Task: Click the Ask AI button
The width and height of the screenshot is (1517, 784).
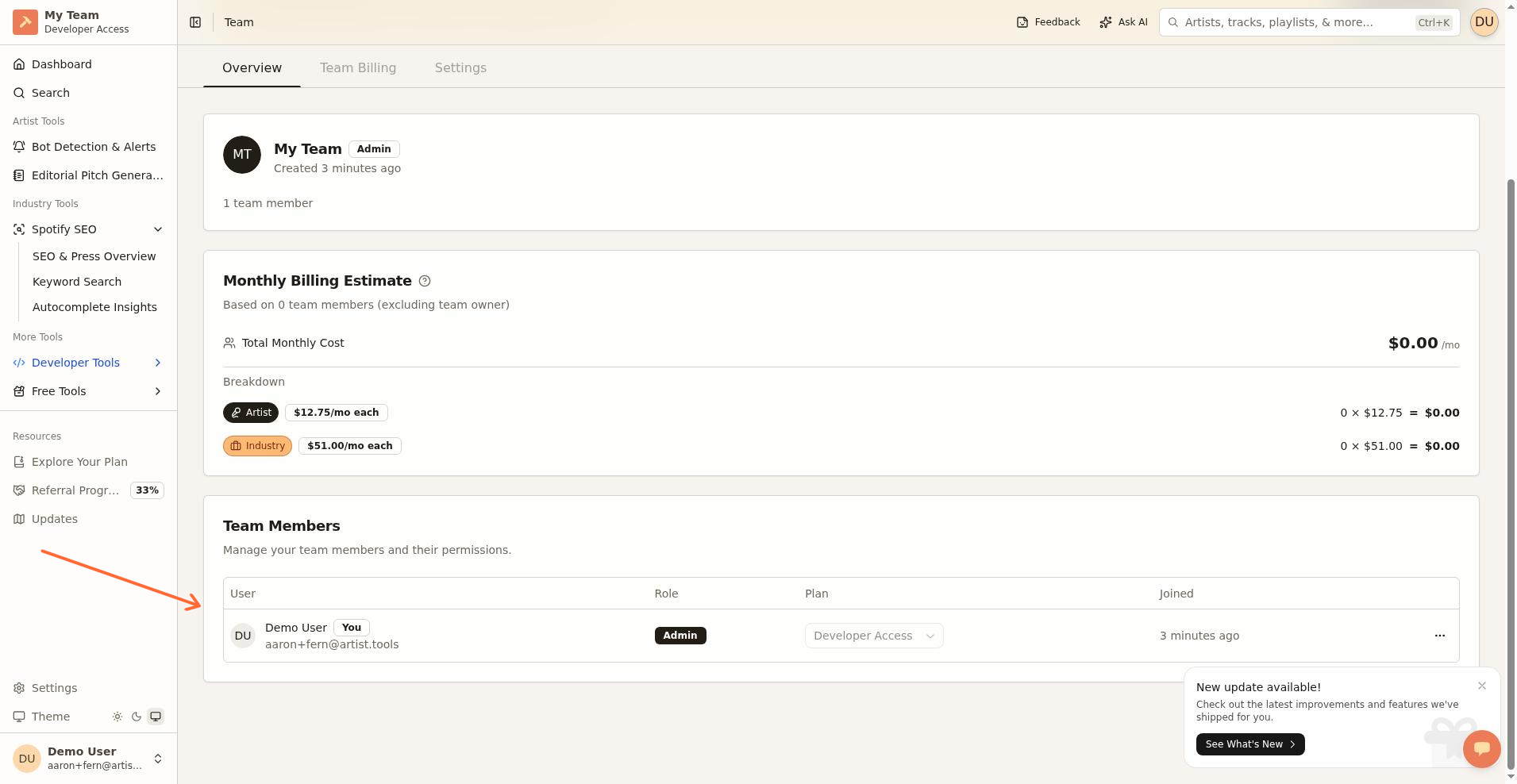Action: 1123,22
